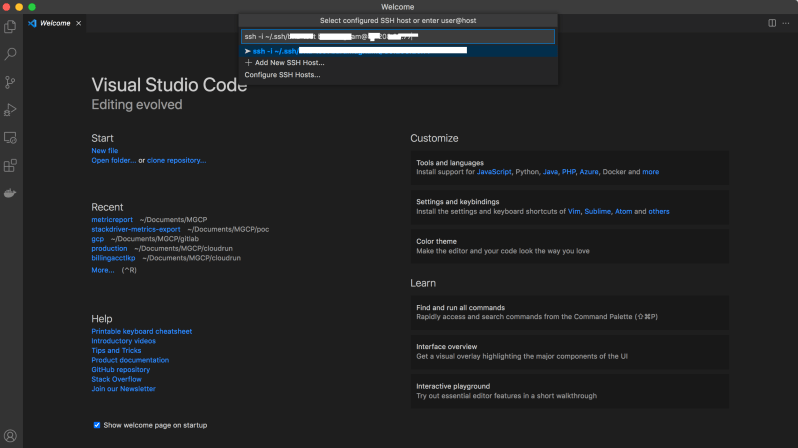This screenshot has width=798, height=448.
Task: Click the clone repository link
Action: pyautogui.click(x=177, y=160)
